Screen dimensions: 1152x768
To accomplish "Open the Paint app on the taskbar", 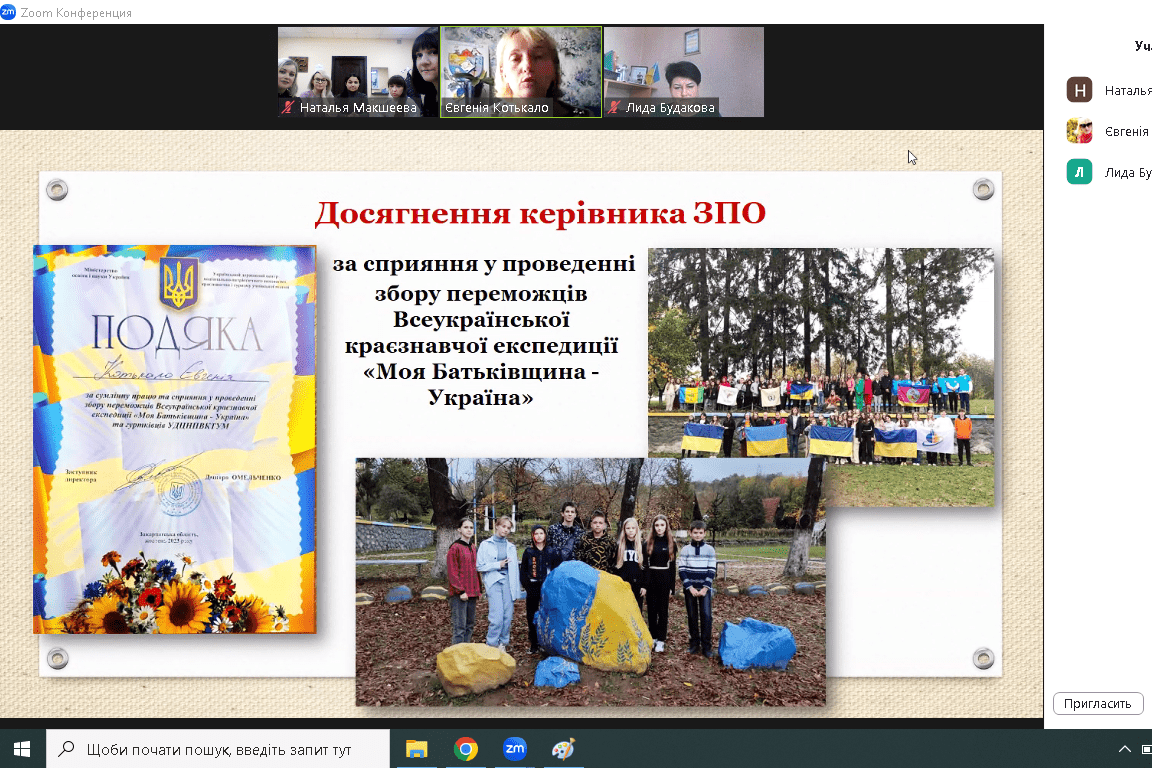I will [564, 748].
